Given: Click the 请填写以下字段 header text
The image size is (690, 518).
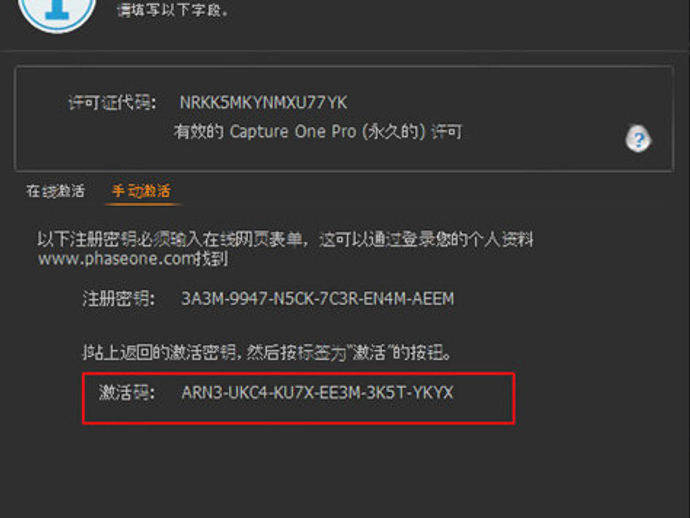Looking at the screenshot, I should [x=172, y=9].
